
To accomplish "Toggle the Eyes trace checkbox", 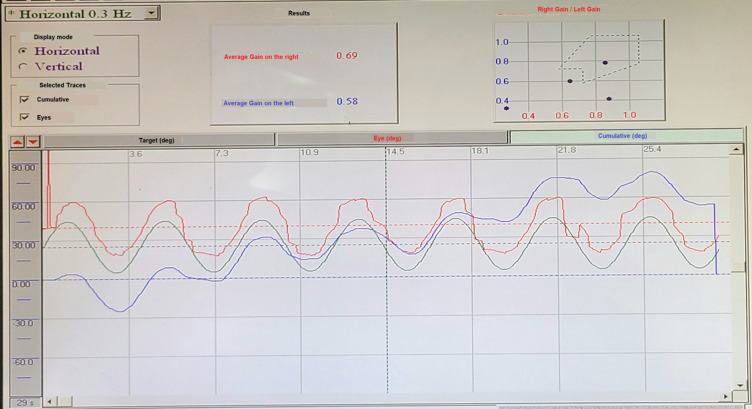I will [24, 117].
